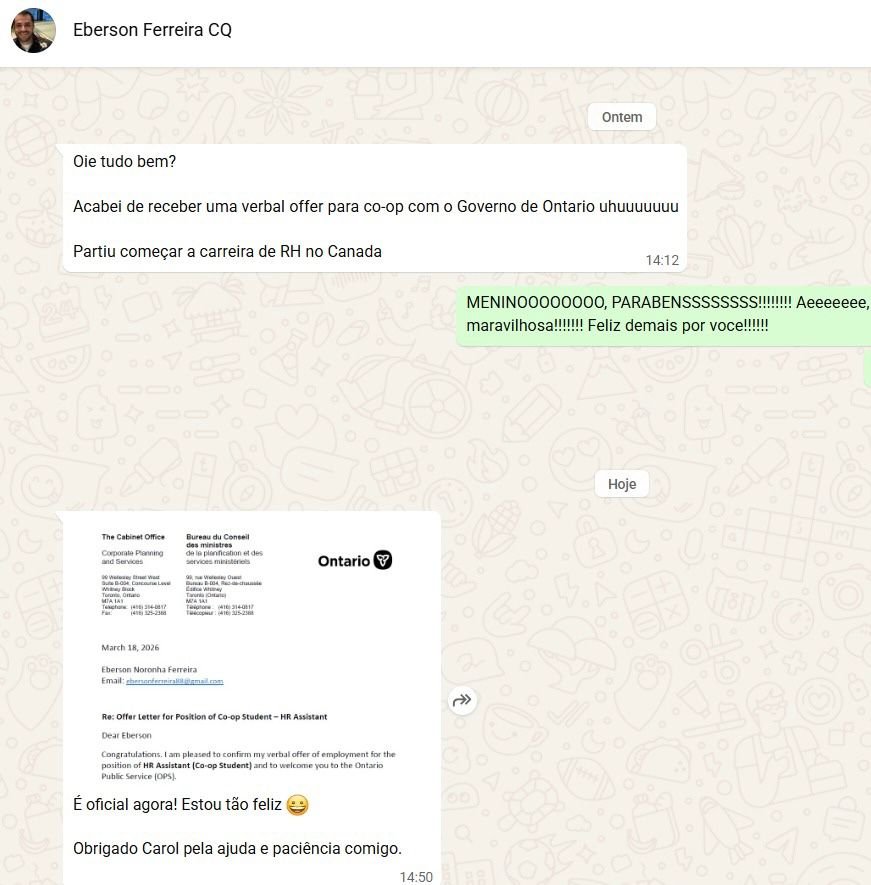Image resolution: width=871 pixels, height=885 pixels.
Task: Click the "March 18, 2026" date in the letter
Action: coord(130,647)
